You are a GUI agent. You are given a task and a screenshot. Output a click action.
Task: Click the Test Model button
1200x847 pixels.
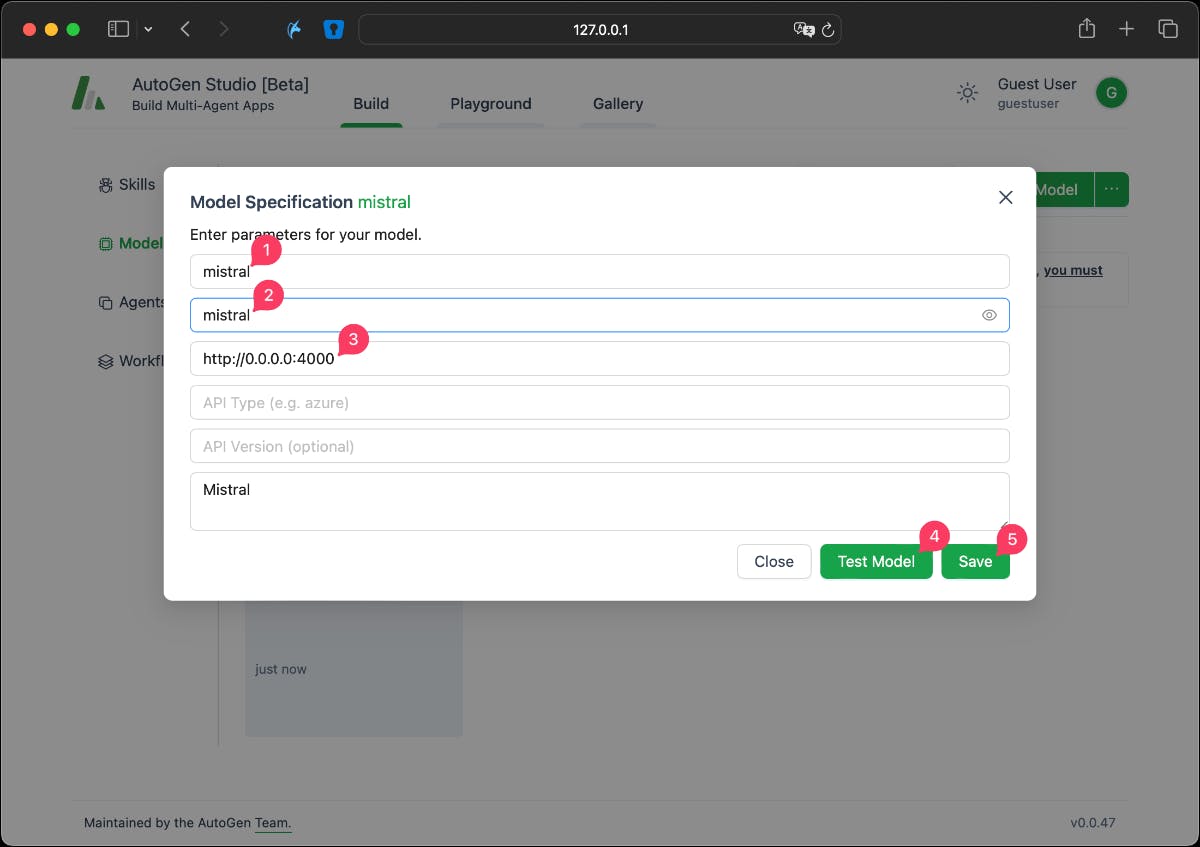coord(876,562)
